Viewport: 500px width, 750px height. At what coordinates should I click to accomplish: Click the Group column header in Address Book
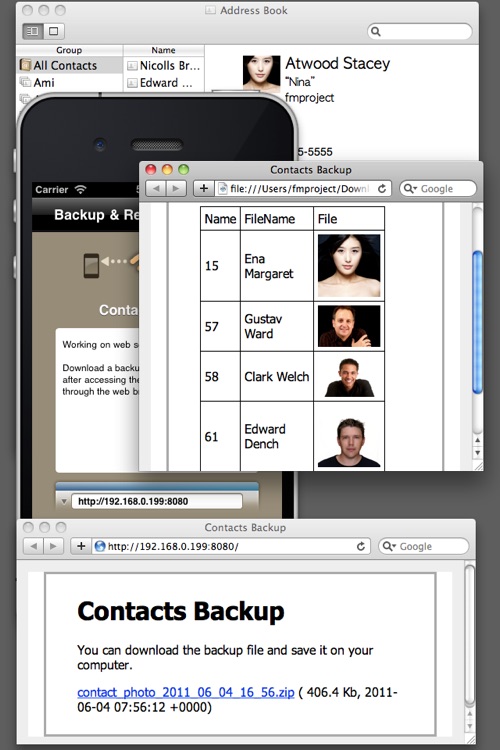pos(69,50)
